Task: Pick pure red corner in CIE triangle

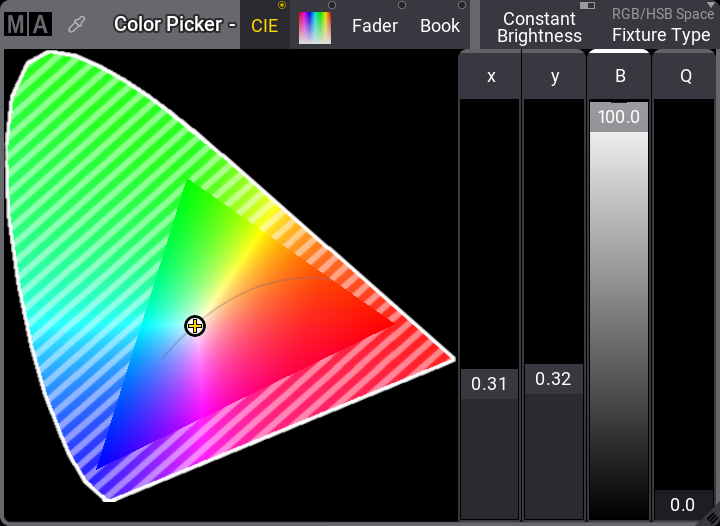Action: point(393,325)
